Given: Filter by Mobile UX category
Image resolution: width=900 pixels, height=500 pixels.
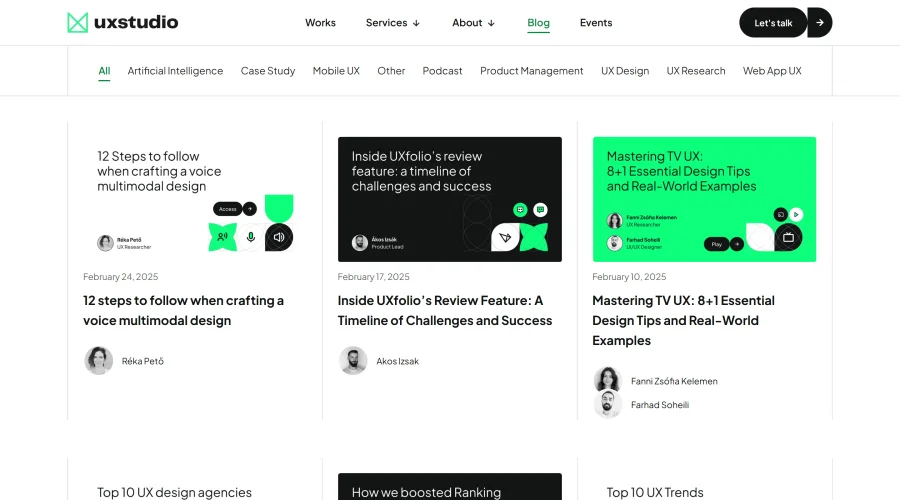Looking at the screenshot, I should (x=336, y=71).
